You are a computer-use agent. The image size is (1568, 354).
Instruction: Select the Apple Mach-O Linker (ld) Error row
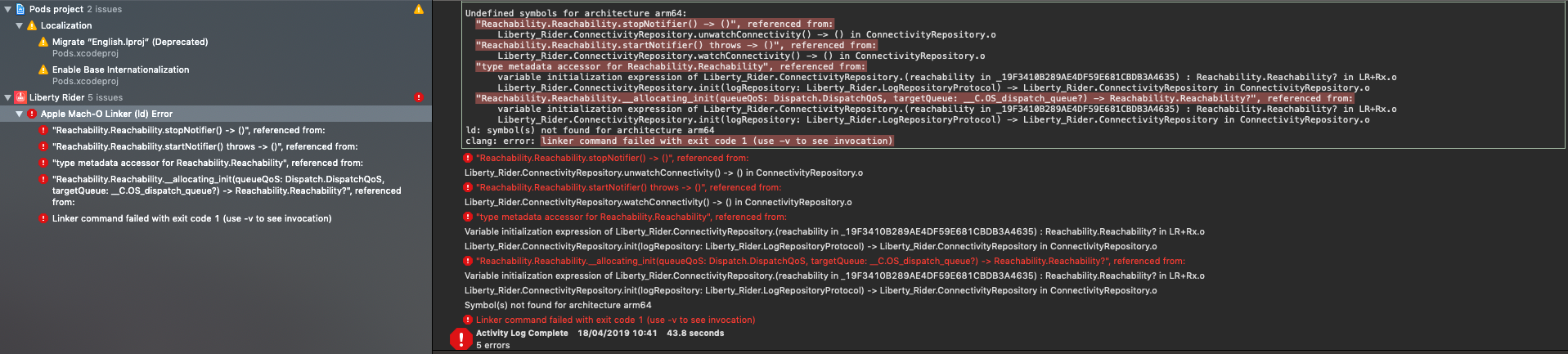coord(216,114)
